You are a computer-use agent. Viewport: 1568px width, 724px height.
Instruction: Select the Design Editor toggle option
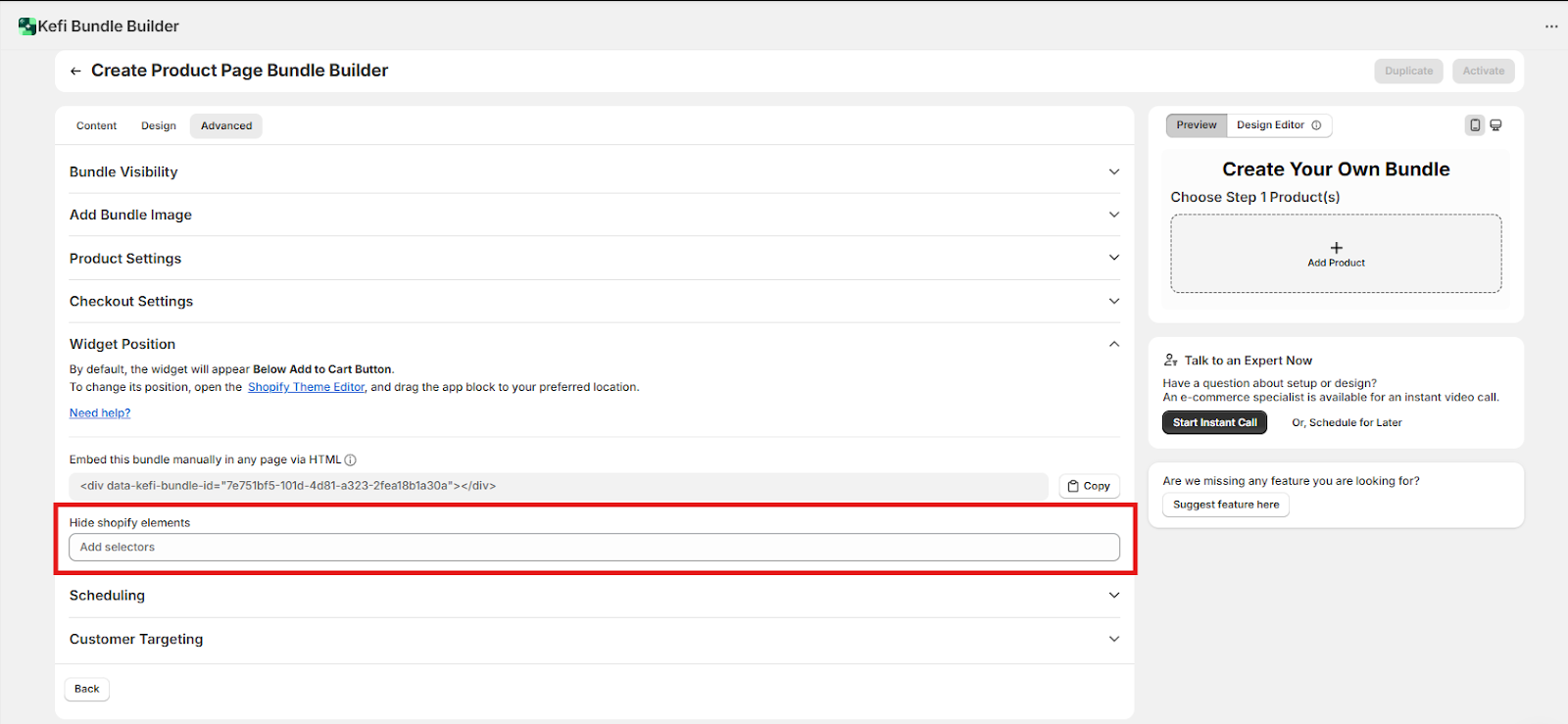tap(1270, 125)
